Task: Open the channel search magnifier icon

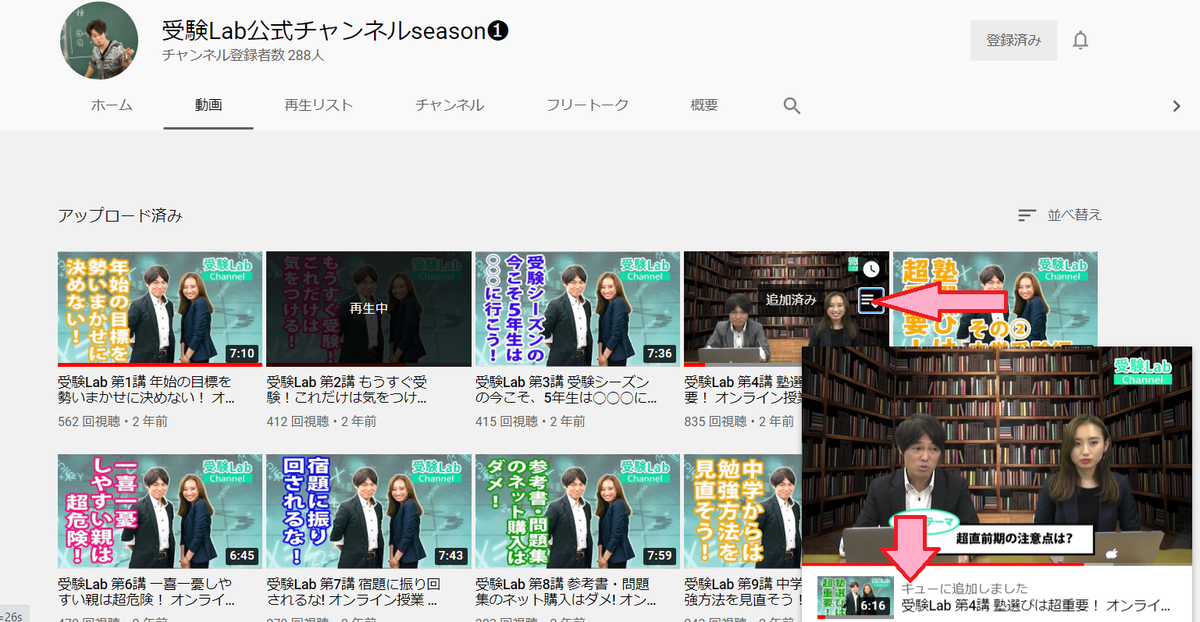Action: [792, 105]
